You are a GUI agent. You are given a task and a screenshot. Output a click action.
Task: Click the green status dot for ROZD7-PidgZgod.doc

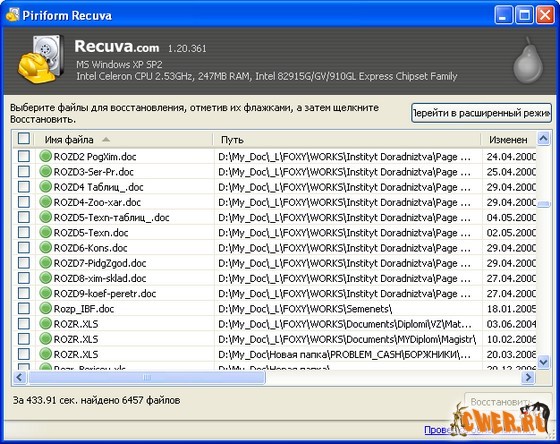click(x=45, y=263)
